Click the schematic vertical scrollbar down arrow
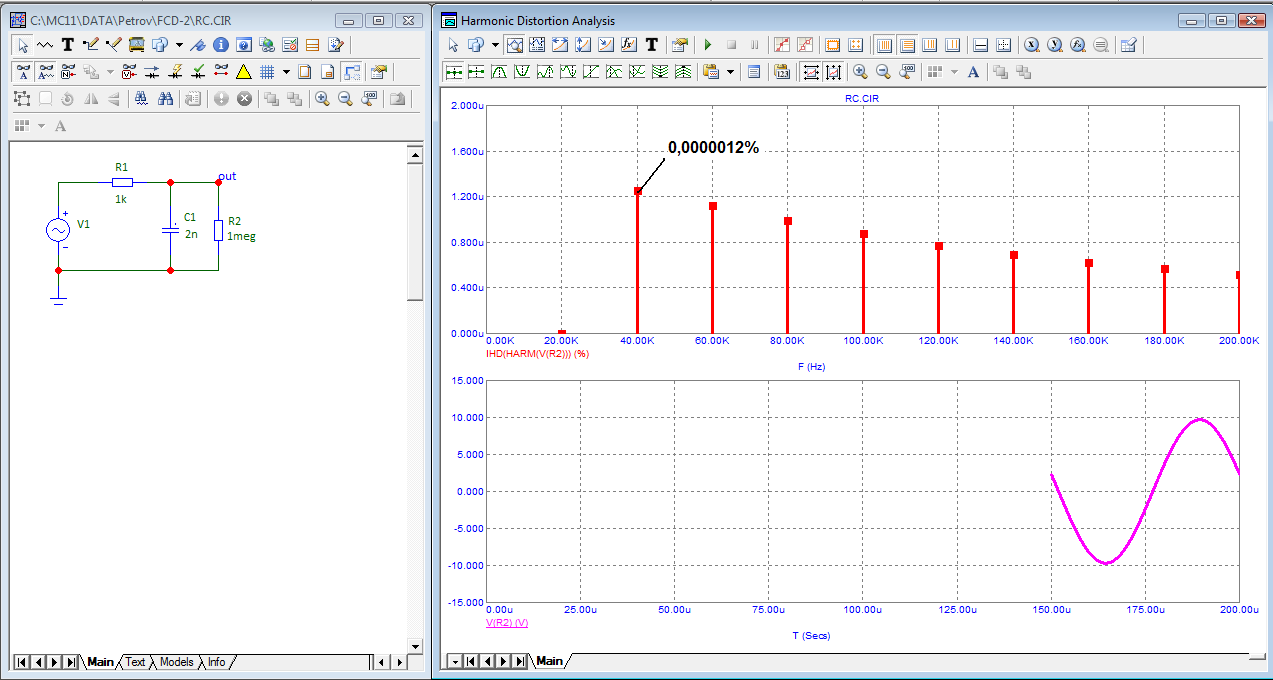 [x=415, y=645]
